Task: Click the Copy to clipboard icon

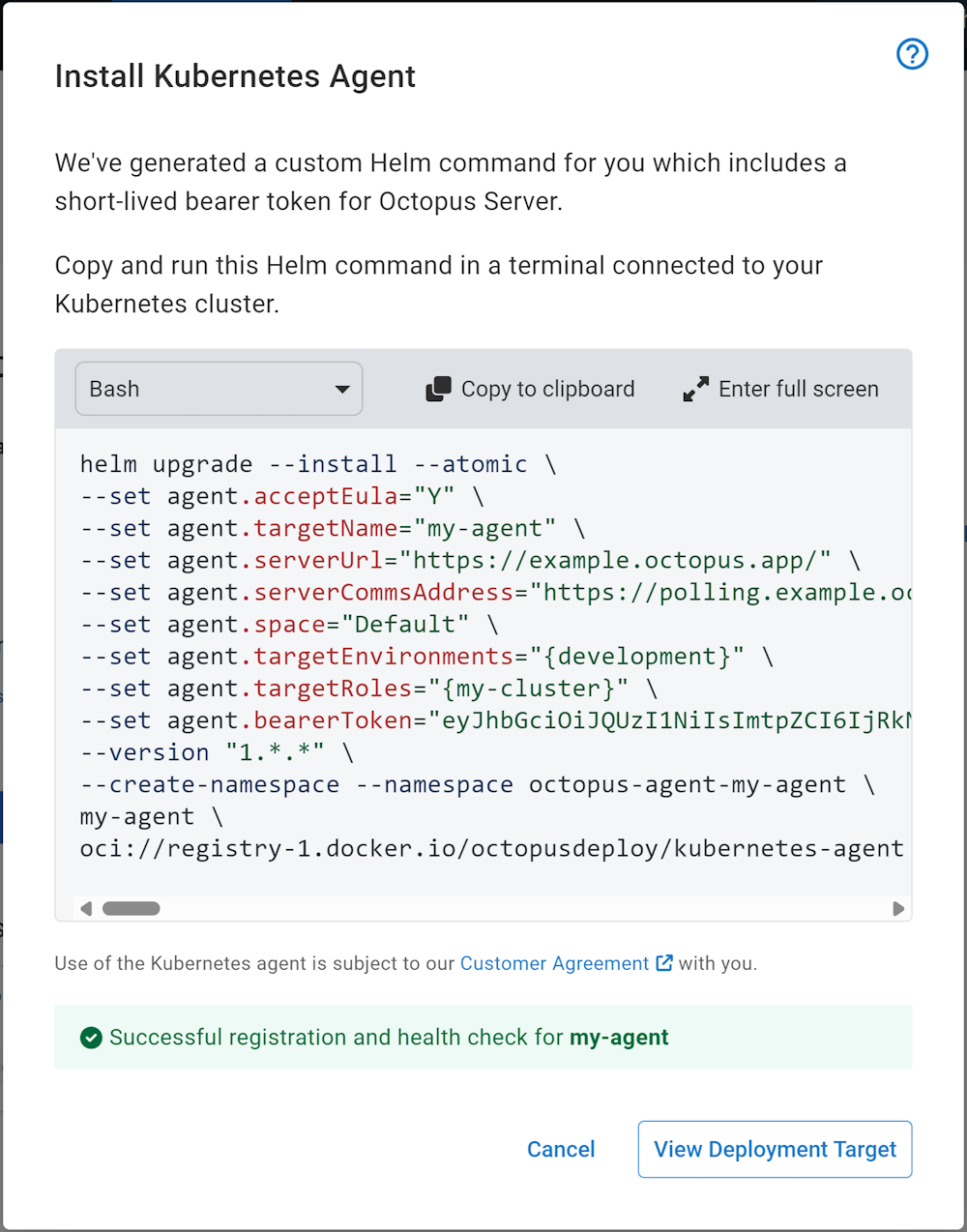Action: pos(438,388)
